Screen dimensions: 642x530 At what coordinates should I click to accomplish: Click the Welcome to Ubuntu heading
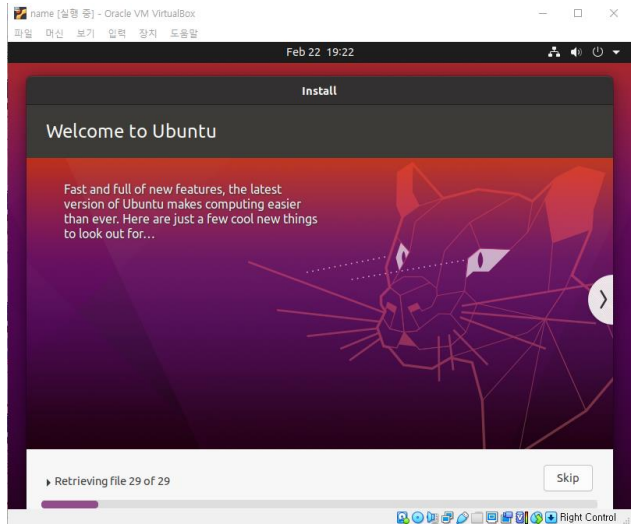(x=131, y=131)
